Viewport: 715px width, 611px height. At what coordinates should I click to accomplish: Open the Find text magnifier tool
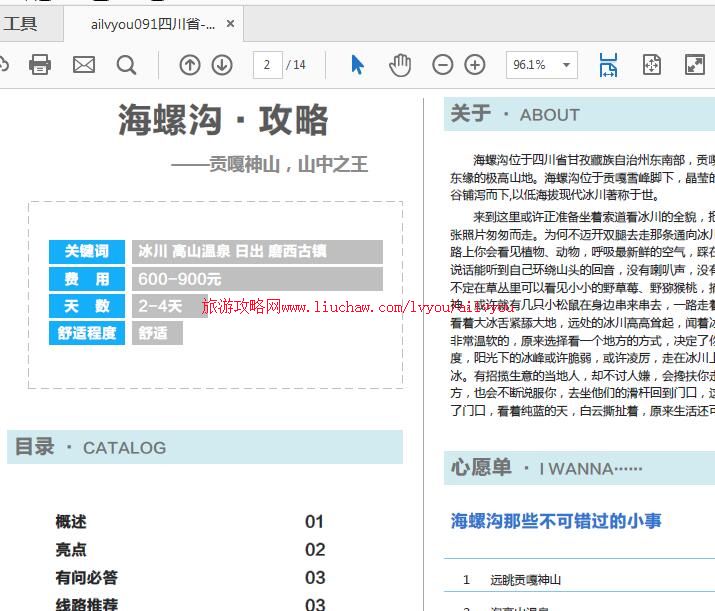point(126,65)
